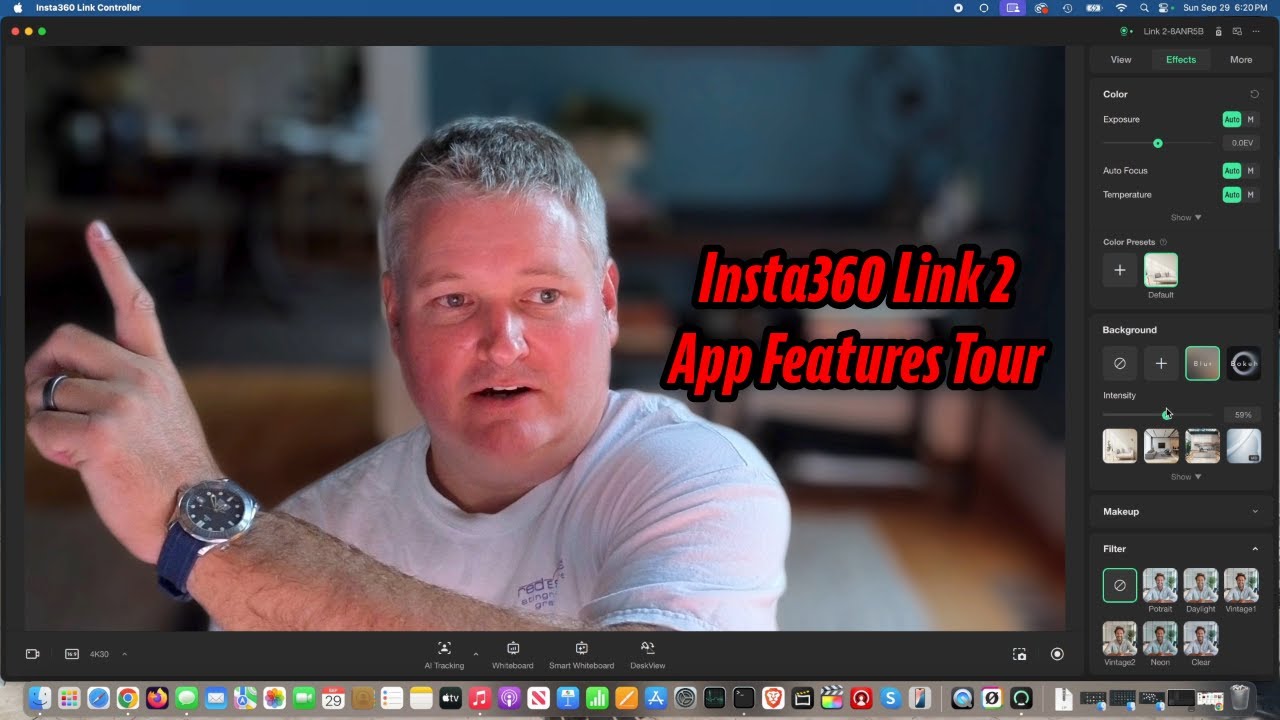Set Exposure to Auto
Viewport: 1280px width, 720px height.
pyautogui.click(x=1232, y=119)
